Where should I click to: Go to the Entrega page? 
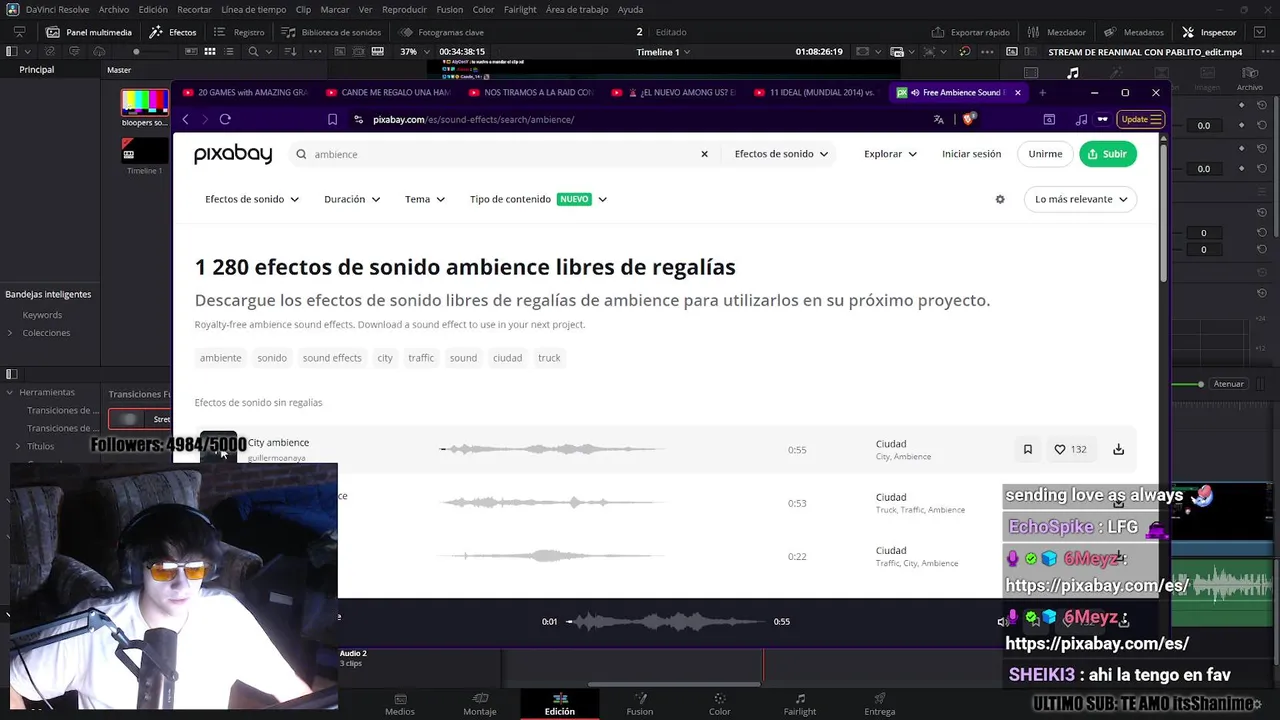click(x=880, y=705)
